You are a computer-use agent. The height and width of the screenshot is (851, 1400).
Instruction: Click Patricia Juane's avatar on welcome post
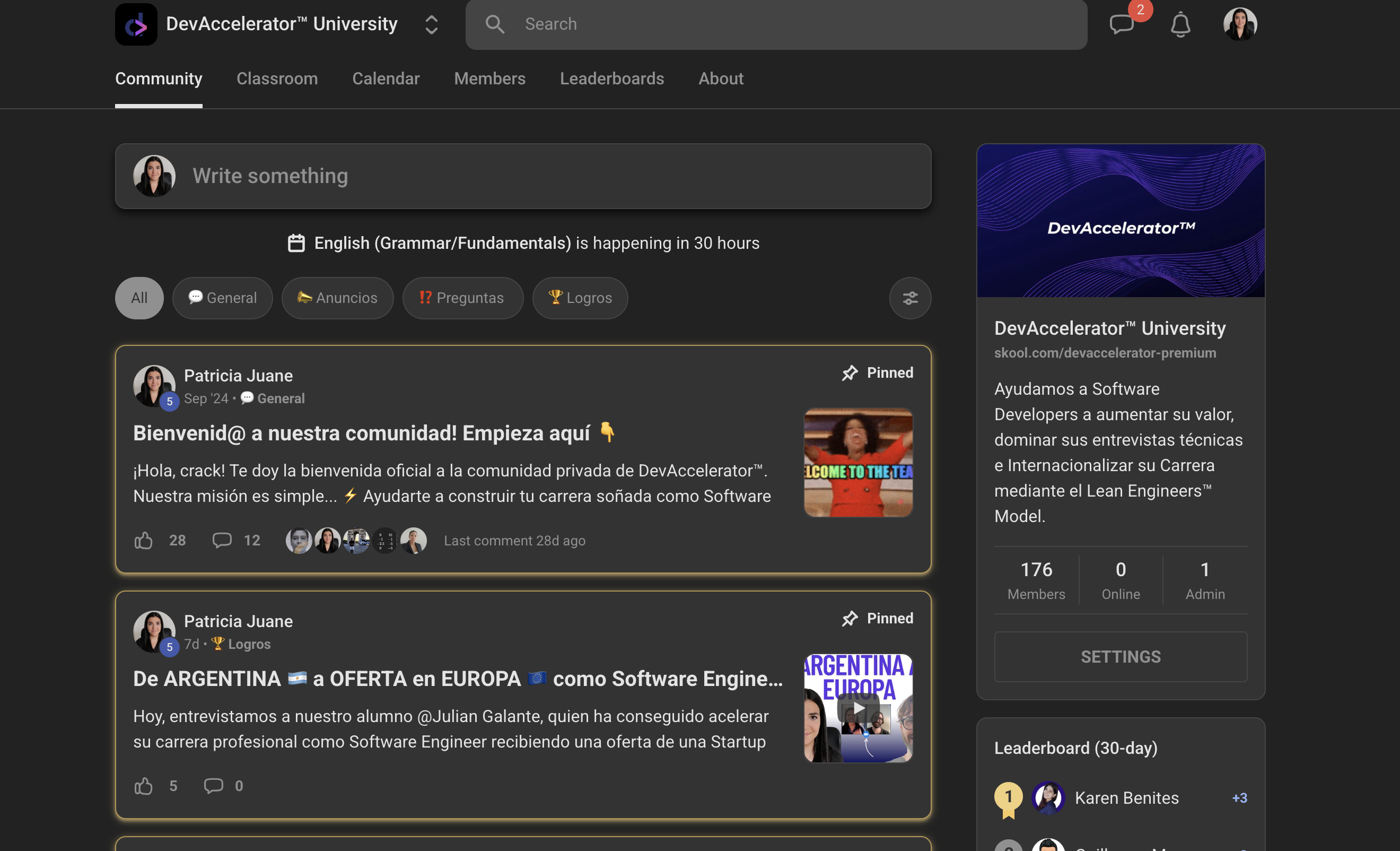click(154, 386)
